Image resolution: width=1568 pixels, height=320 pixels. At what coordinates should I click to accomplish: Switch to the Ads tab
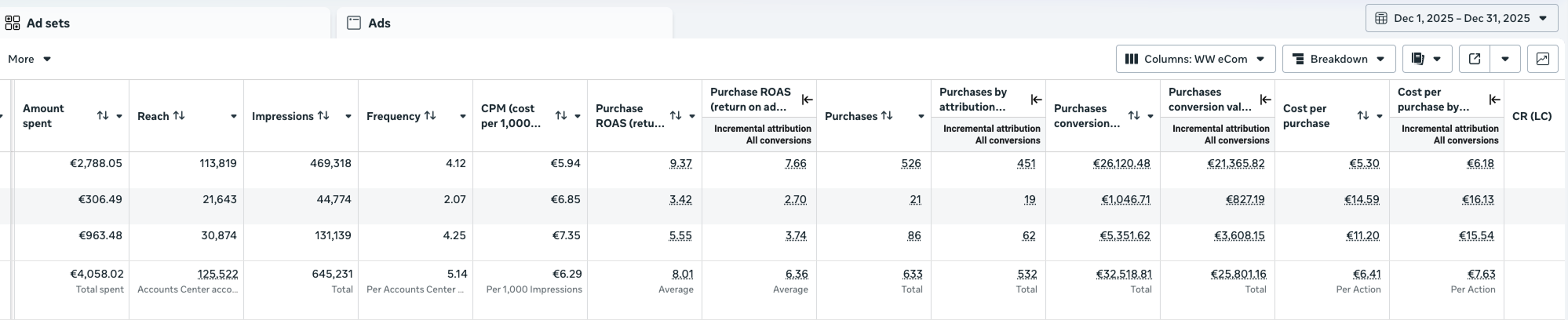click(379, 23)
